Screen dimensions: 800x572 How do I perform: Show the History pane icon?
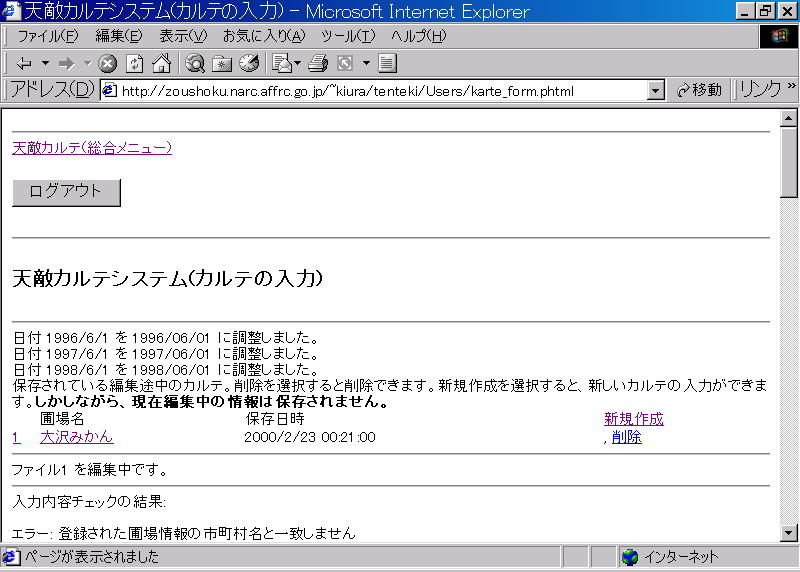click(248, 63)
